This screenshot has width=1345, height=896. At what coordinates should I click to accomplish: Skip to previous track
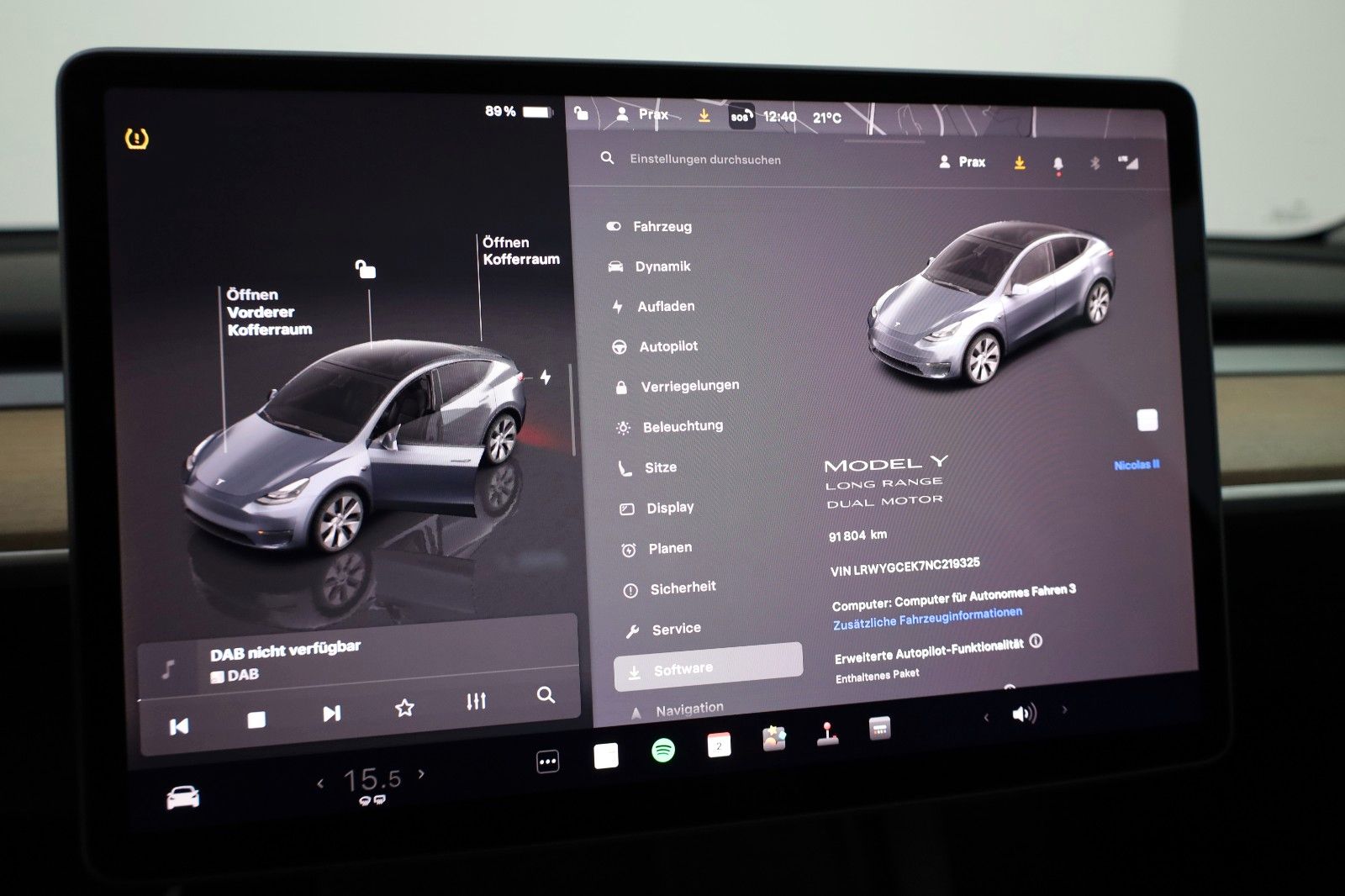coord(179,726)
